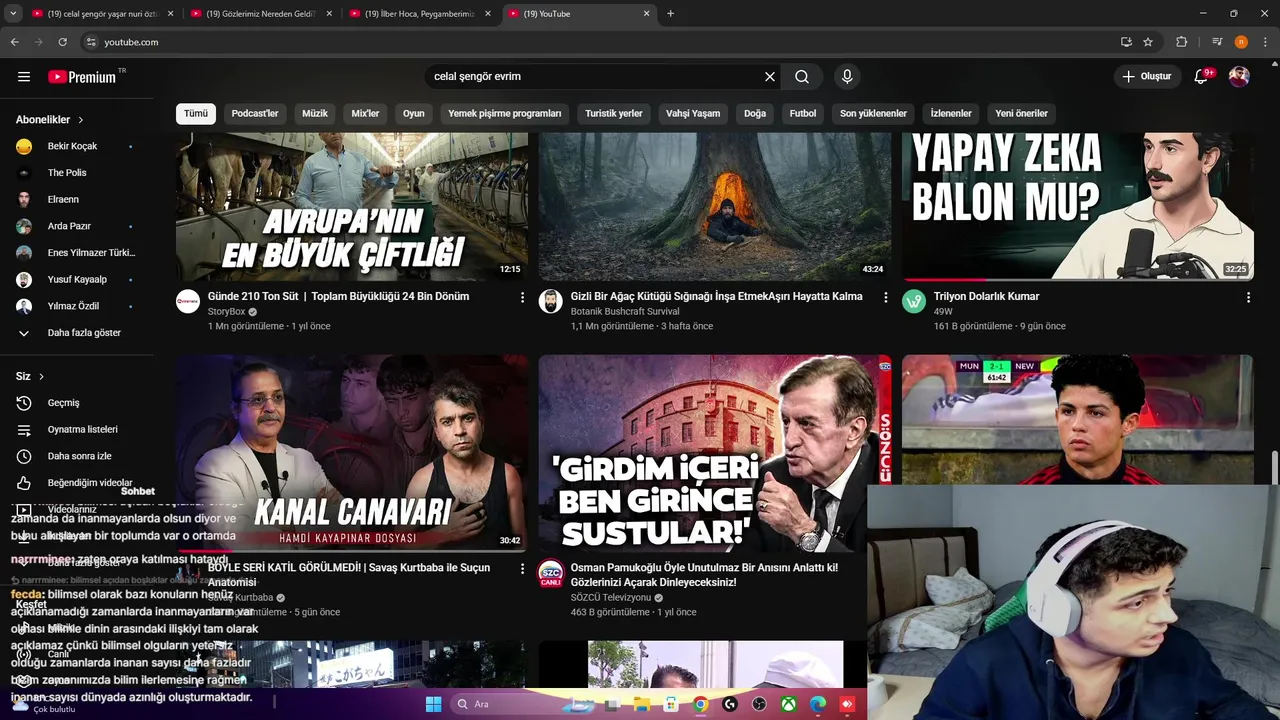Select the Podcast'ler filter chip
This screenshot has height=720, width=1280.
(x=255, y=113)
